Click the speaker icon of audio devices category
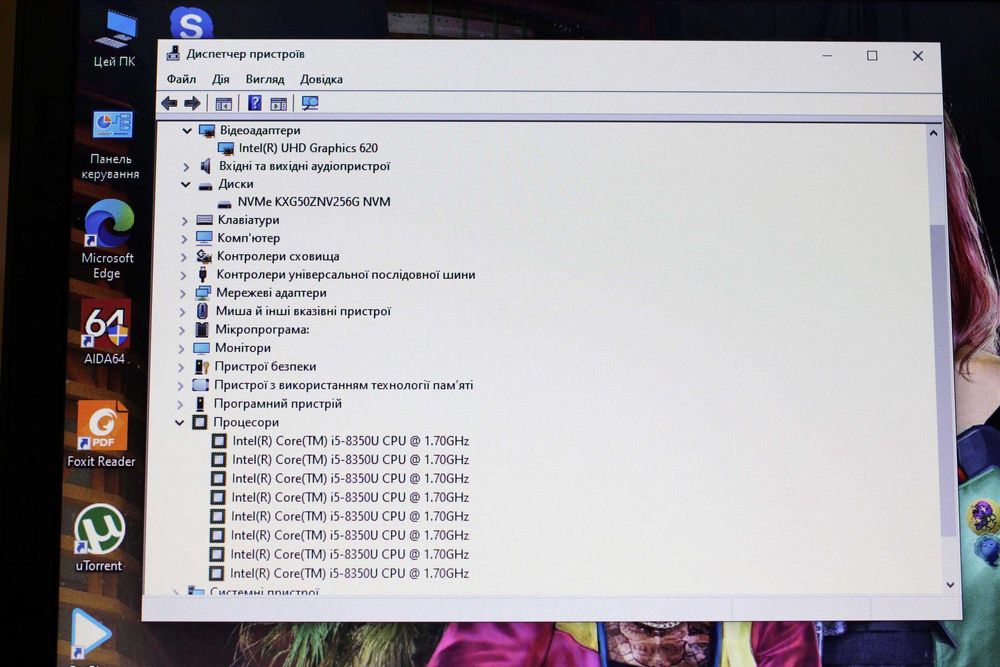This screenshot has height=667, width=1000. tap(205, 166)
